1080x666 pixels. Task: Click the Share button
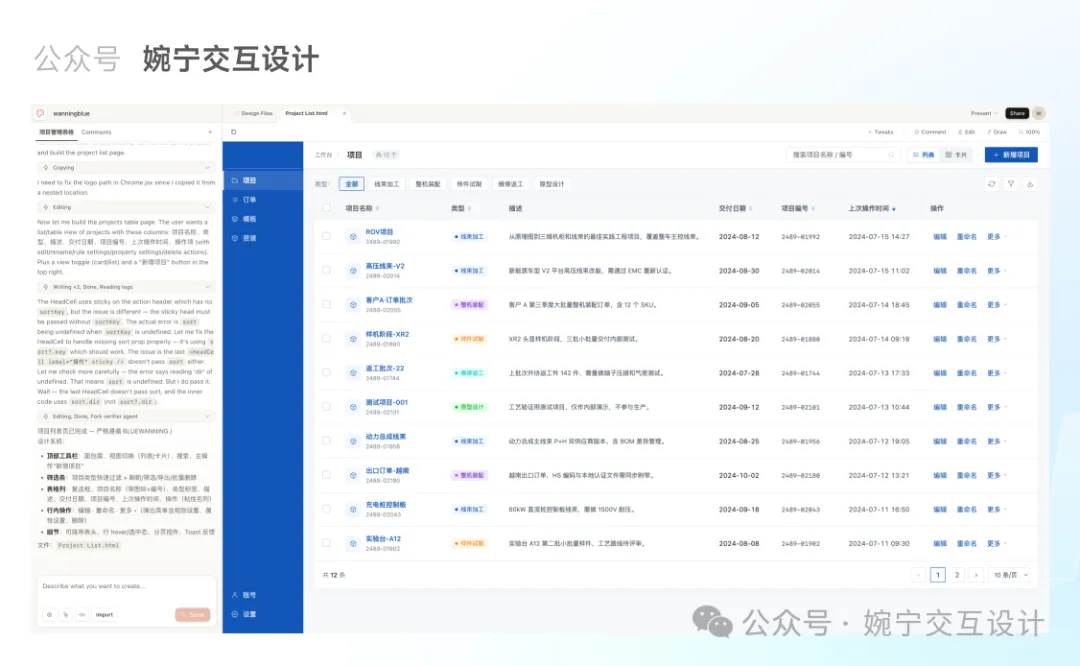1017,113
